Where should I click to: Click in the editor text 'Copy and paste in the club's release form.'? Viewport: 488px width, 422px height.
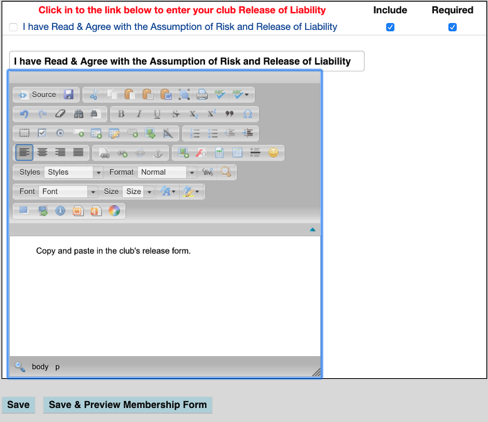point(113,251)
